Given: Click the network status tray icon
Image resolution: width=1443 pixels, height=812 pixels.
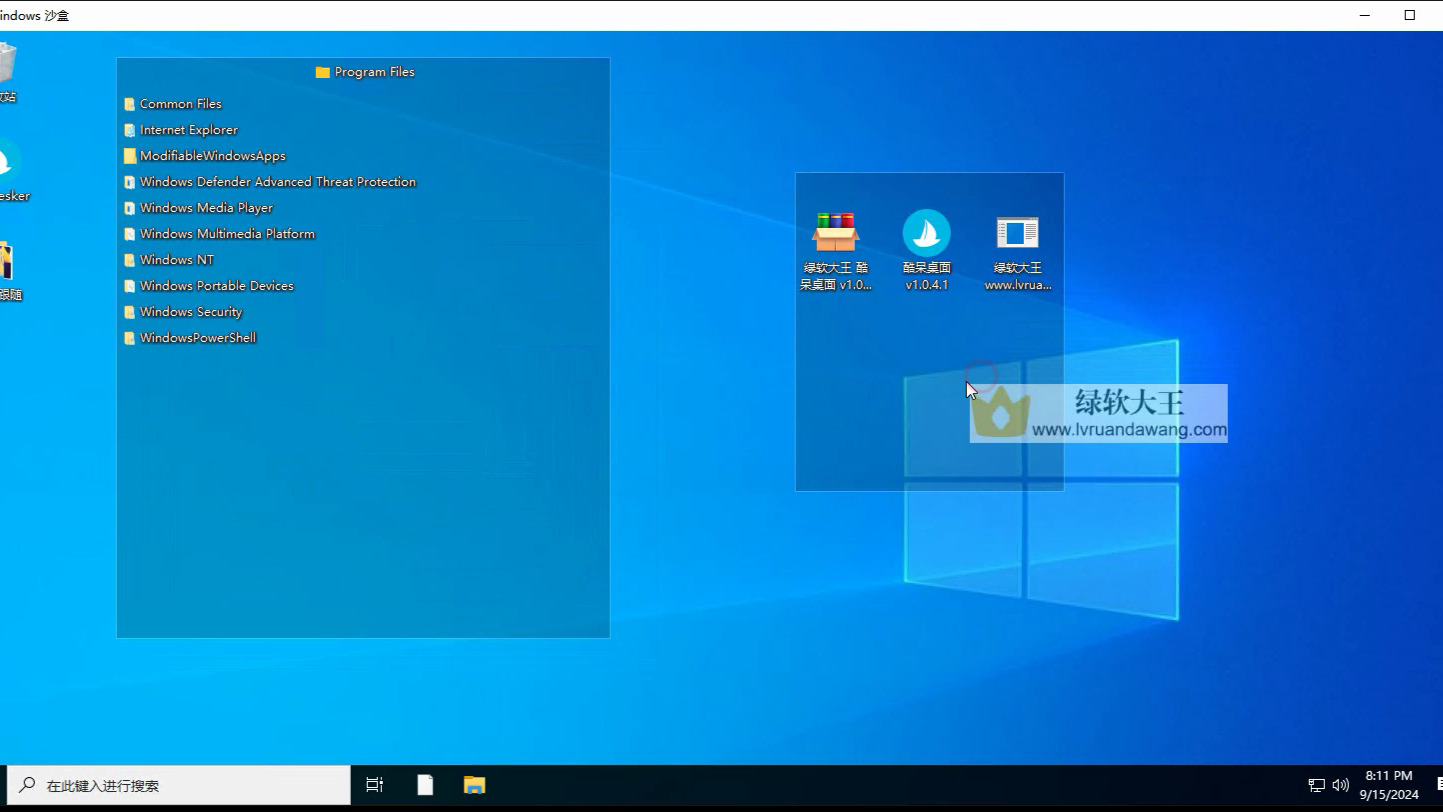Looking at the screenshot, I should pos(1317,785).
